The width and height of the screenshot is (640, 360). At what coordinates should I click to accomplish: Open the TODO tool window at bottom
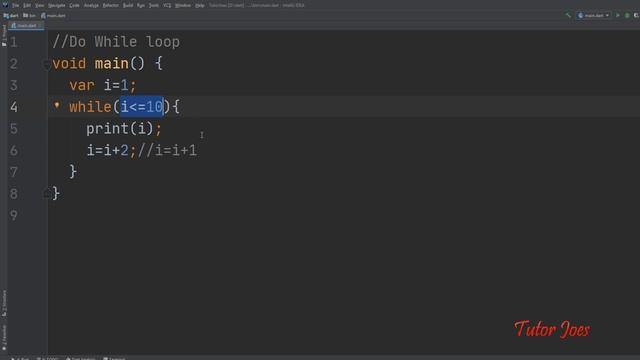click(x=48, y=358)
